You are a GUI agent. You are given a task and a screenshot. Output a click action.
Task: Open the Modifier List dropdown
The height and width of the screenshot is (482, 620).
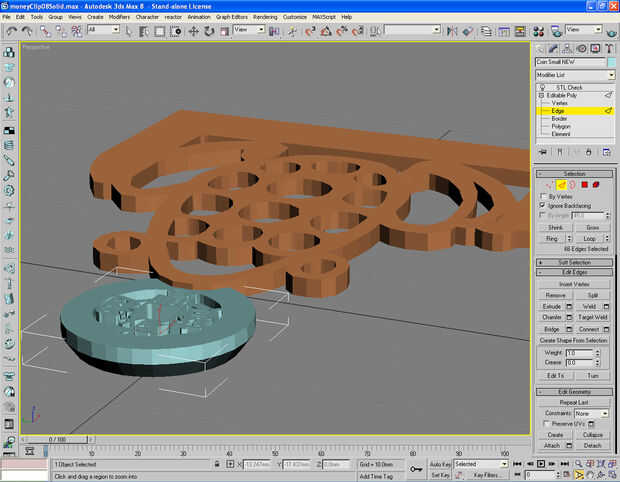pos(574,75)
